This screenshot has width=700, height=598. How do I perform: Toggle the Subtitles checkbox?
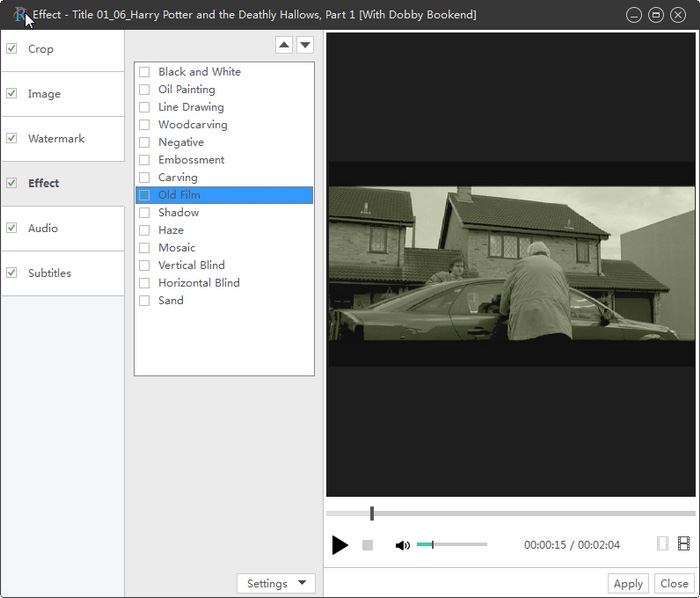[x=12, y=272]
